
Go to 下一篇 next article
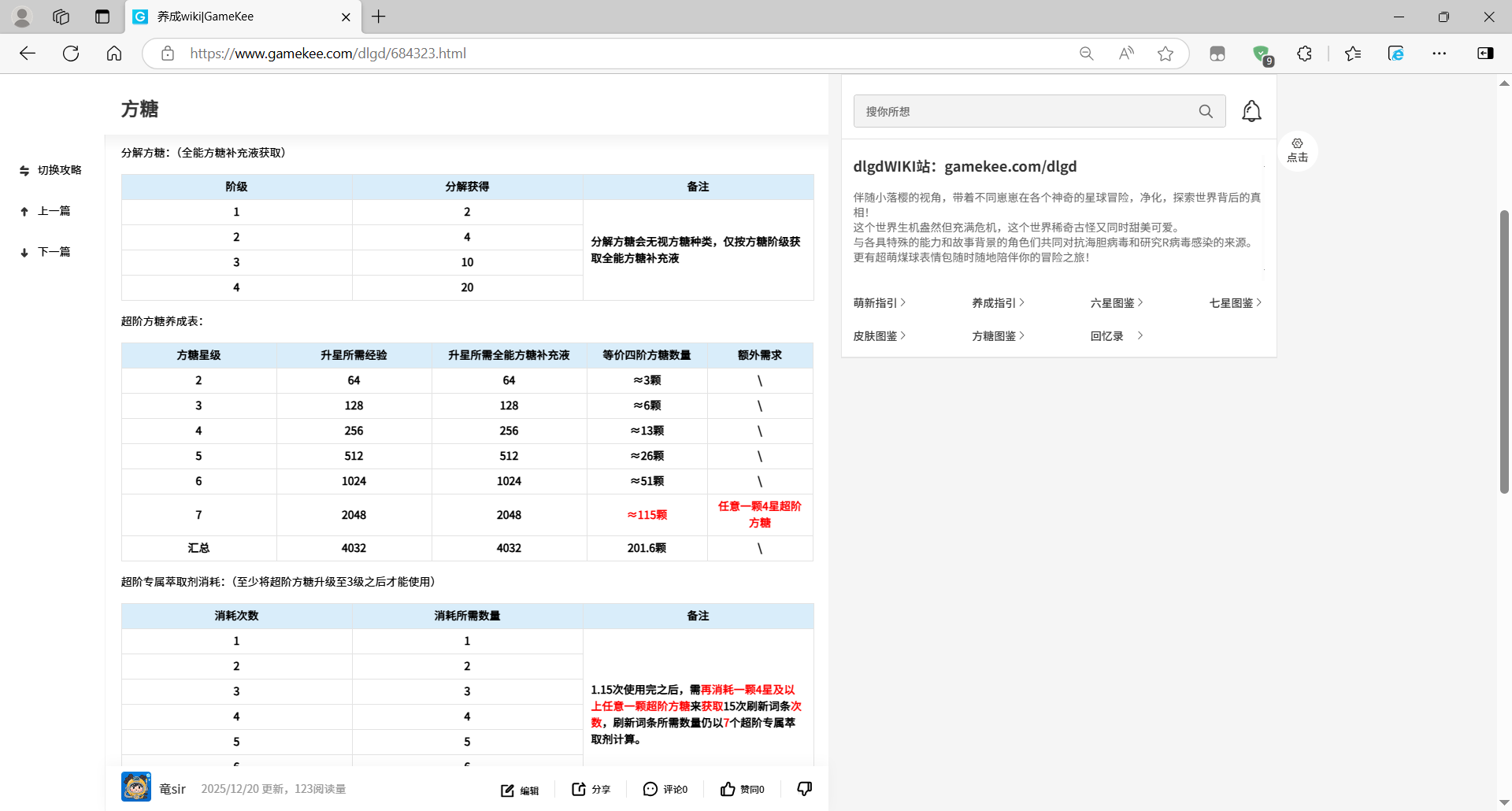[x=46, y=252]
